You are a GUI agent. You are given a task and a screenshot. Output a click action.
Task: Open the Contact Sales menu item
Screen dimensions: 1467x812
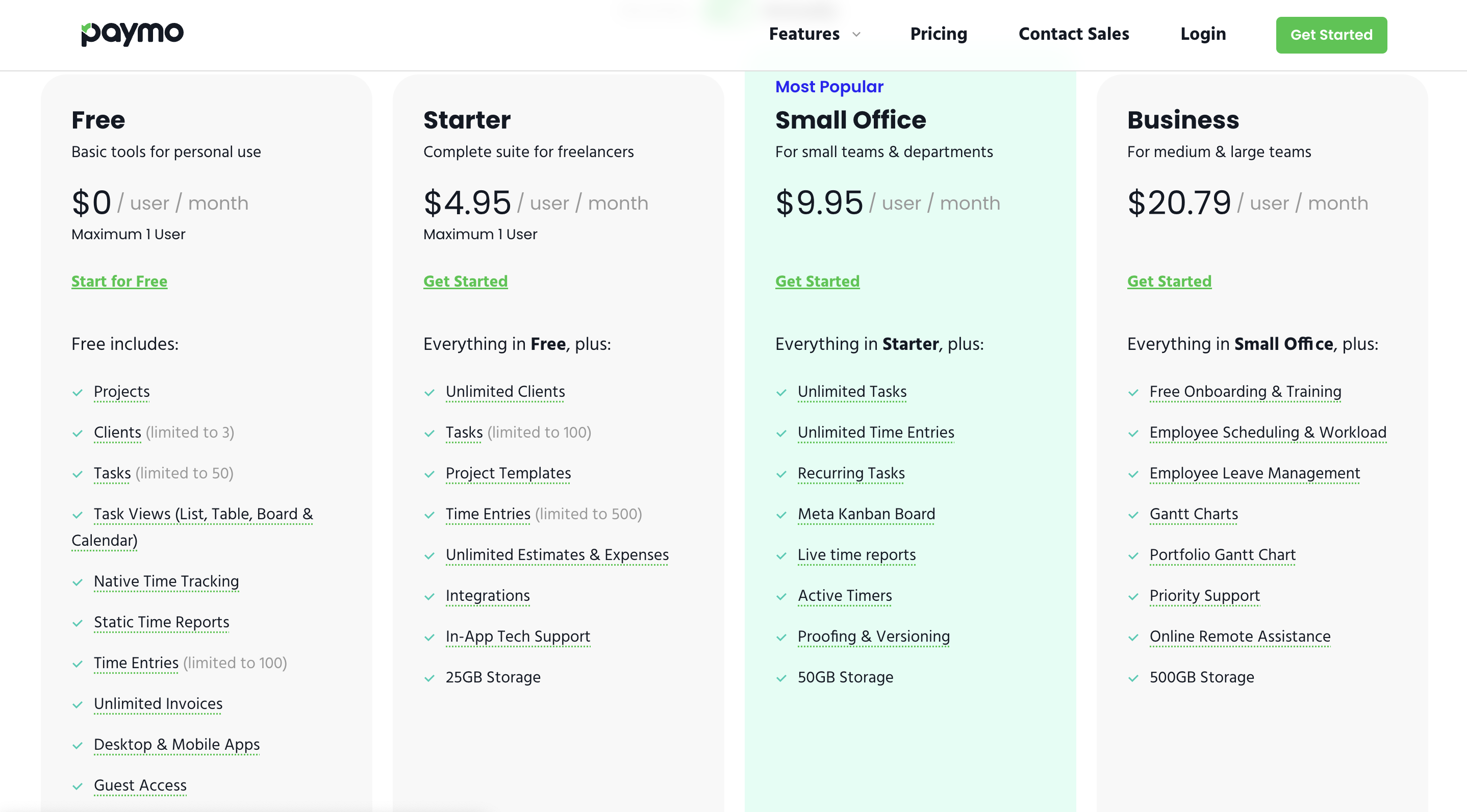pyautogui.click(x=1073, y=34)
